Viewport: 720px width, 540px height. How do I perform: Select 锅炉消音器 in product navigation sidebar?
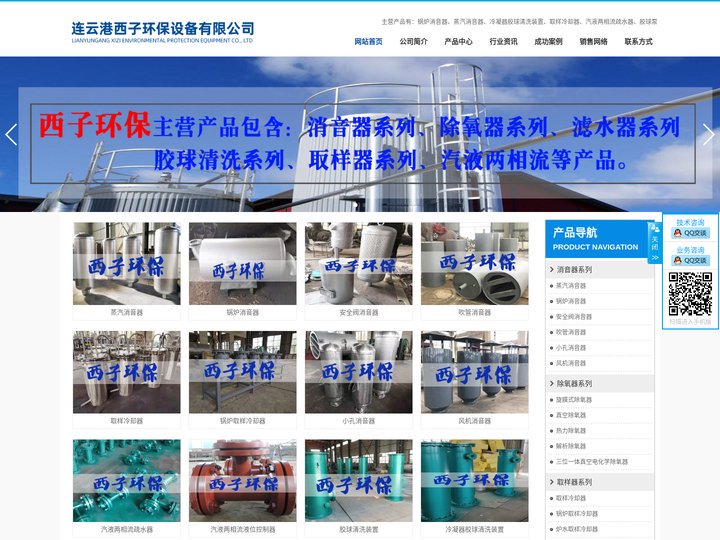(x=571, y=301)
